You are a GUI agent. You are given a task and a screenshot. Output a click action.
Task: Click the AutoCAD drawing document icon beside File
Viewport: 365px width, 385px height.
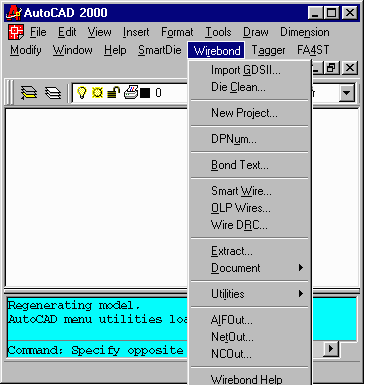(x=16, y=32)
